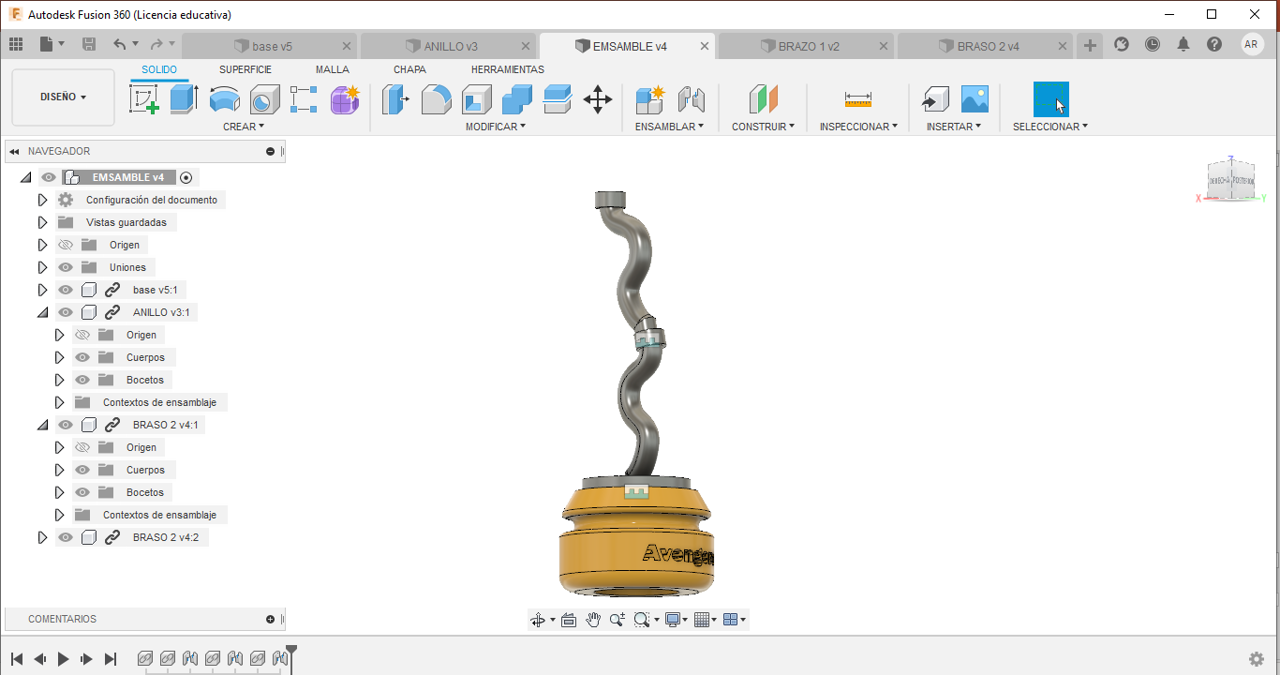Click the Redo arrow
The height and width of the screenshot is (675, 1280).
tap(156, 44)
